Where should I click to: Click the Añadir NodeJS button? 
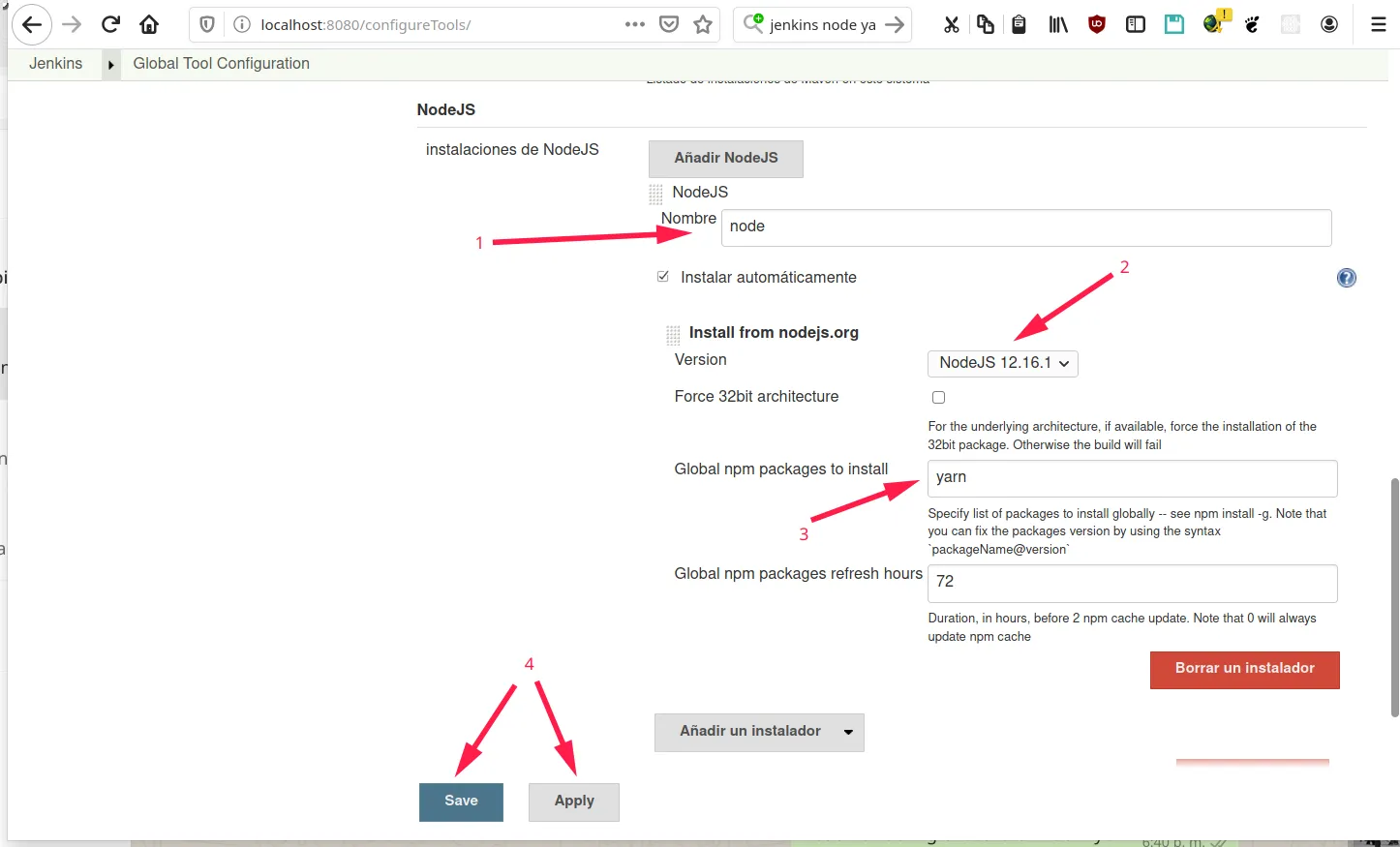tap(726, 159)
